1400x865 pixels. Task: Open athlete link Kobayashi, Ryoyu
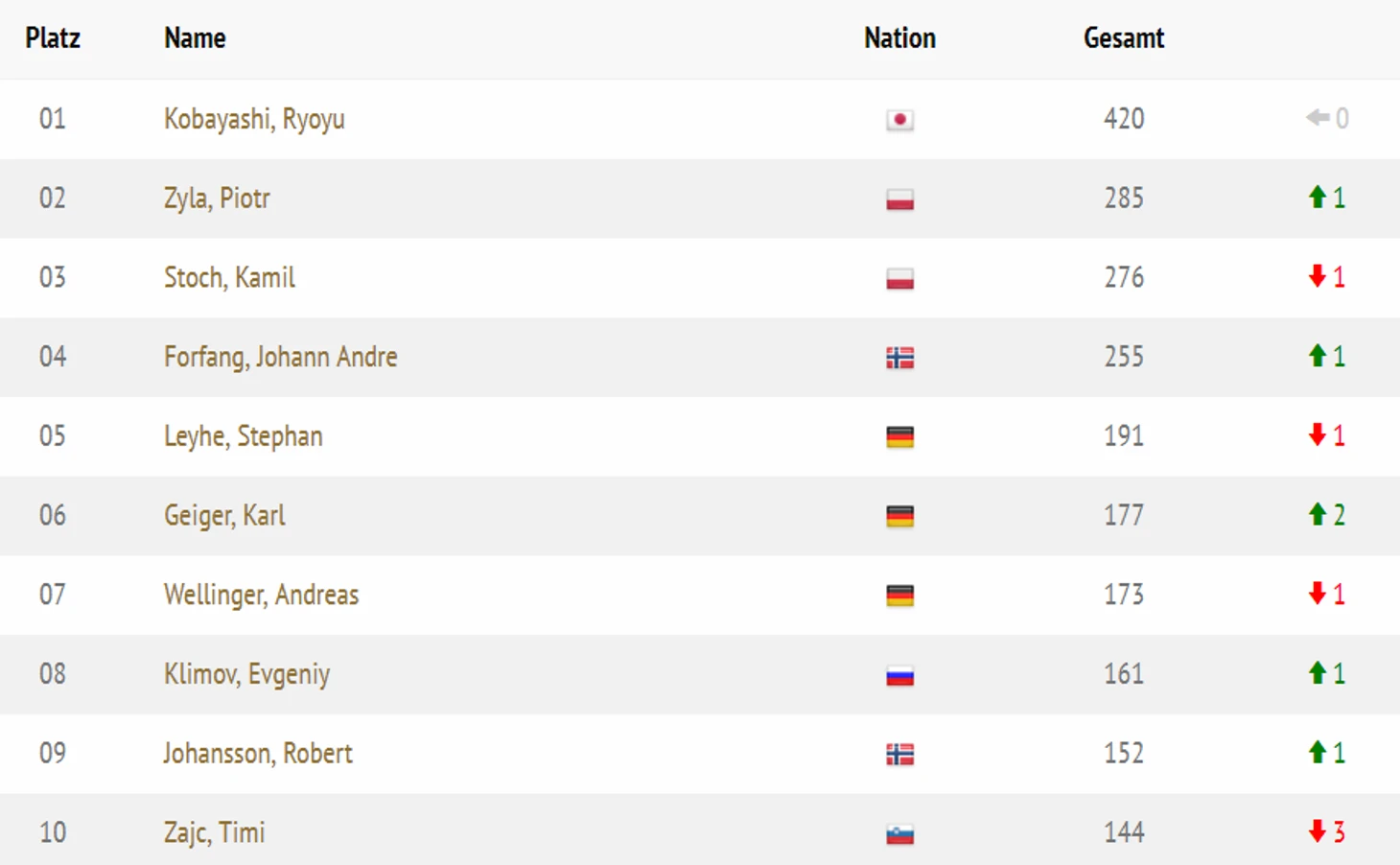coord(254,119)
